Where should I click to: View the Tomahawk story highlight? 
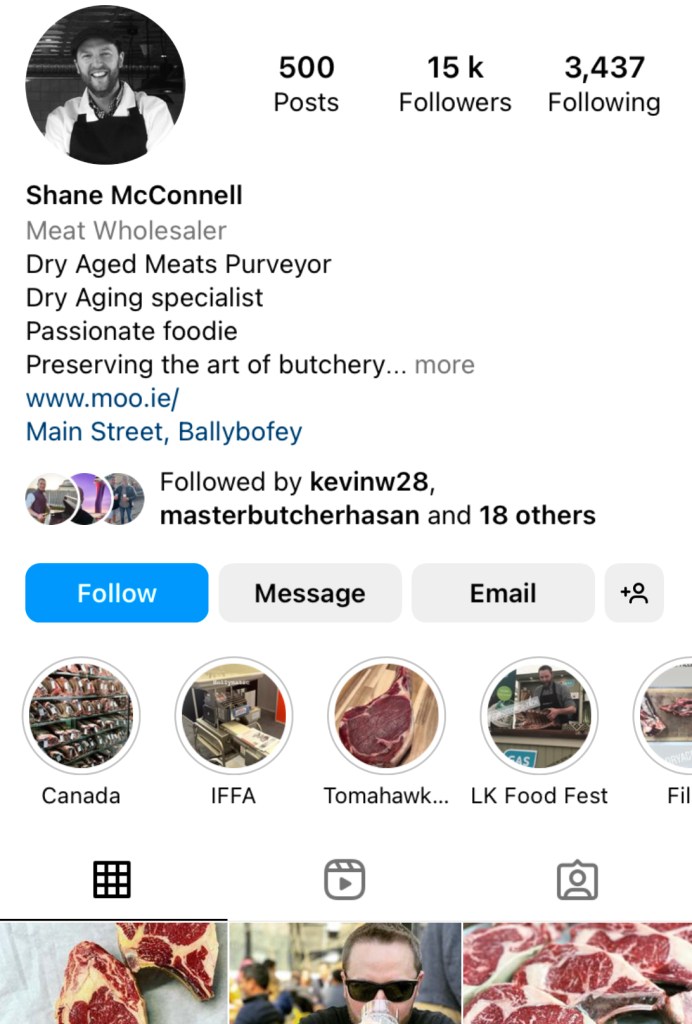[387, 716]
